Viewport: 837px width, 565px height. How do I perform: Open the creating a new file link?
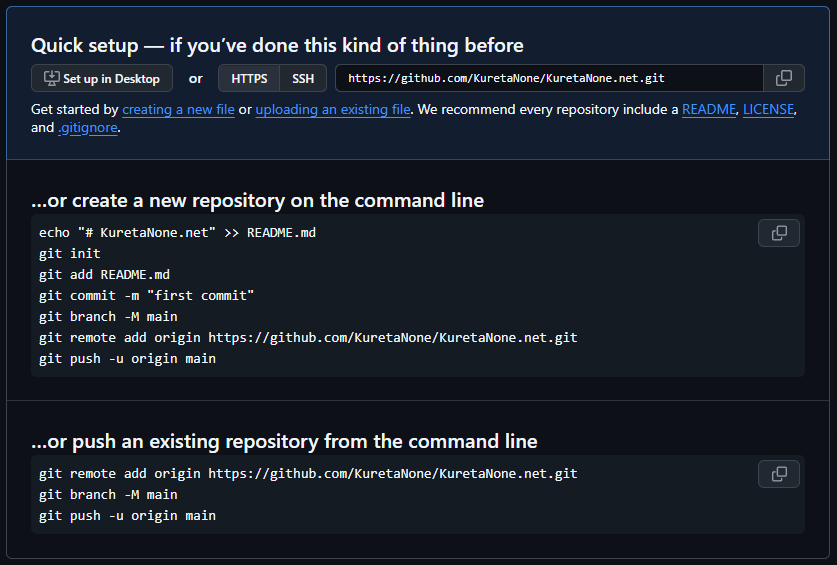(178, 109)
